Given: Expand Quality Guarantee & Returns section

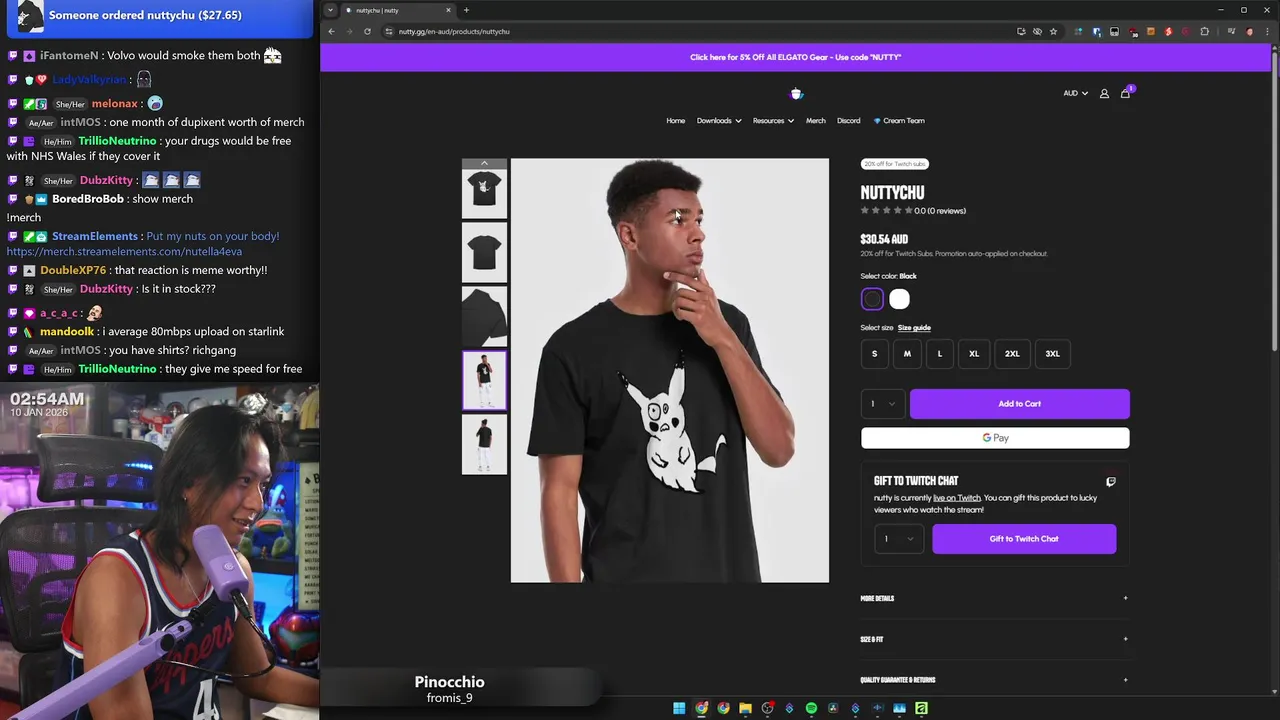Looking at the screenshot, I should pyautogui.click(x=994, y=680).
